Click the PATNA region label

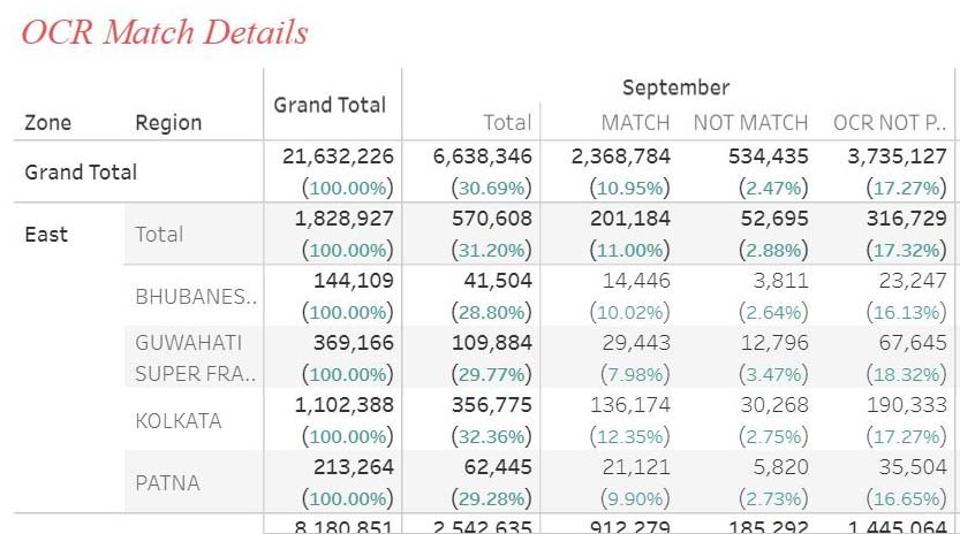(167, 482)
